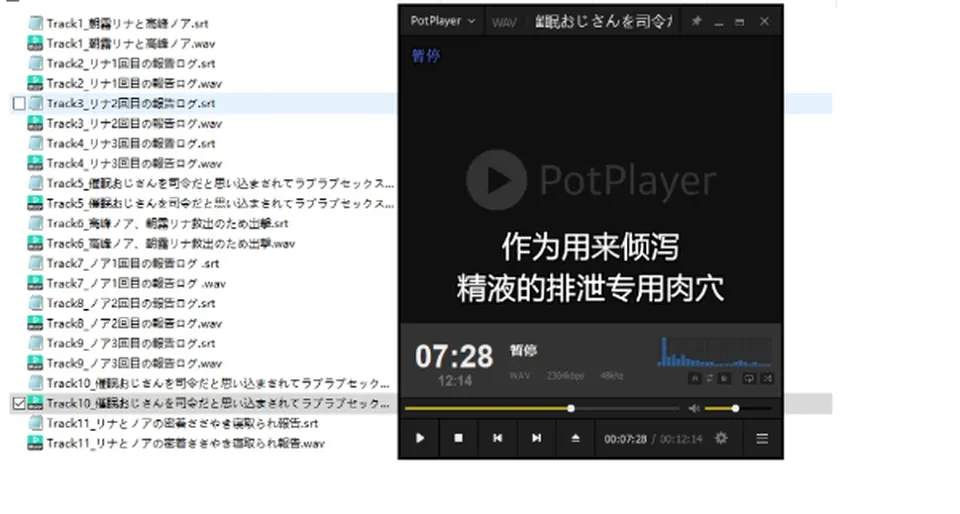Set A-B repeat end point B
960x514 pixels.
[x=724, y=378]
